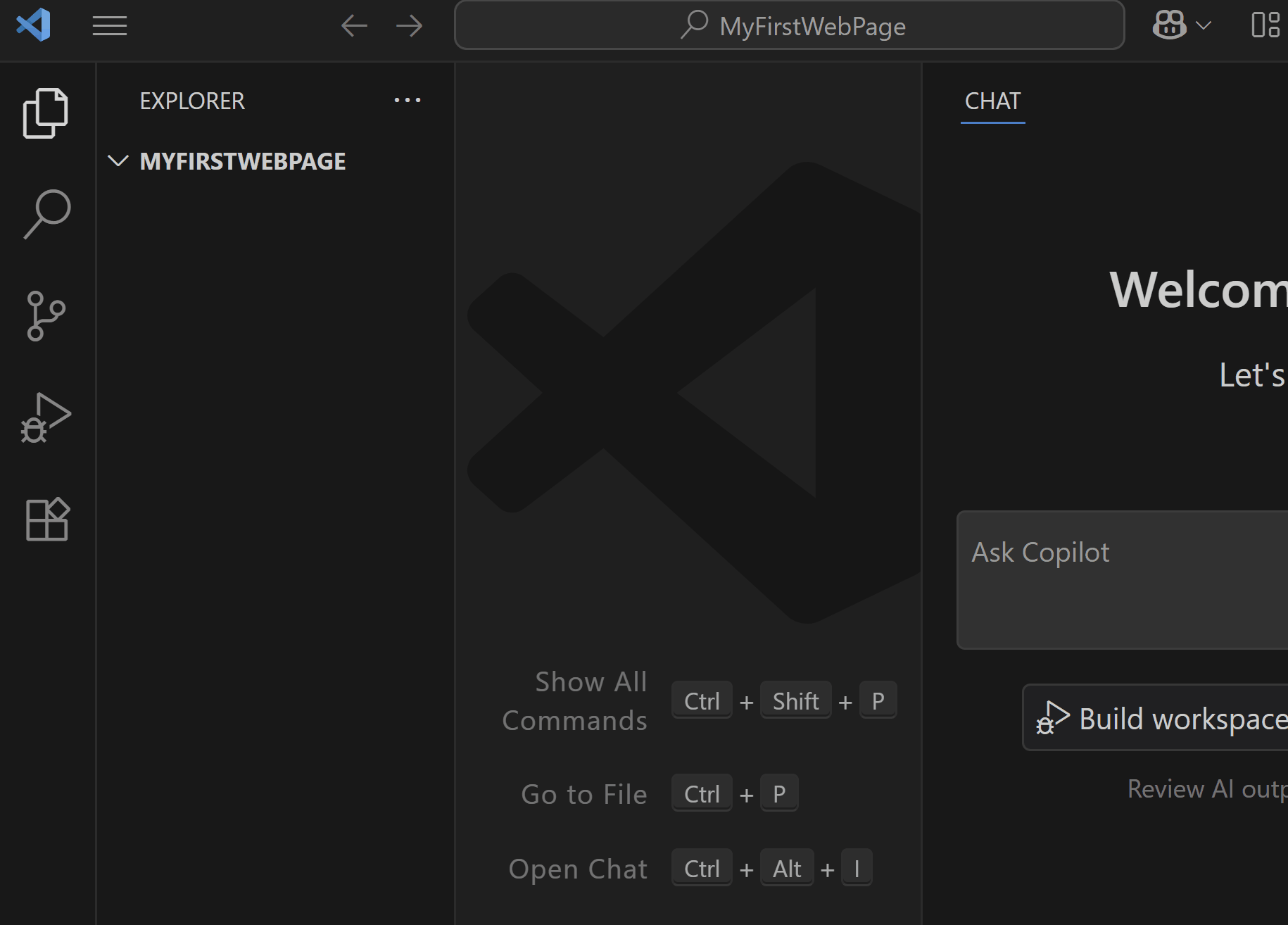Switch to the CHAT tab
This screenshot has height=925, width=1288.
(x=992, y=101)
